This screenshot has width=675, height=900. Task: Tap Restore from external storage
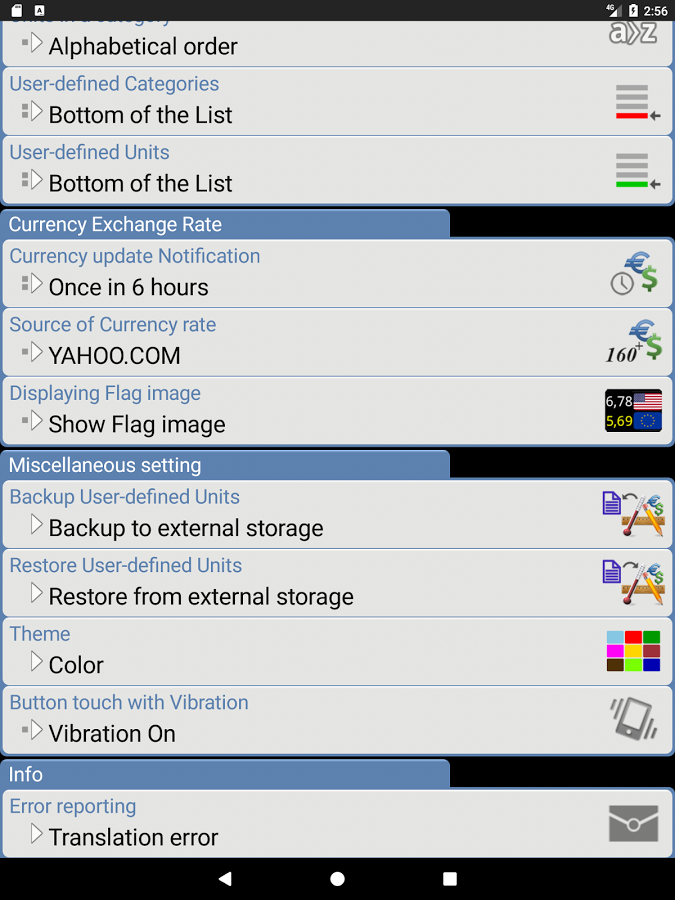click(201, 597)
